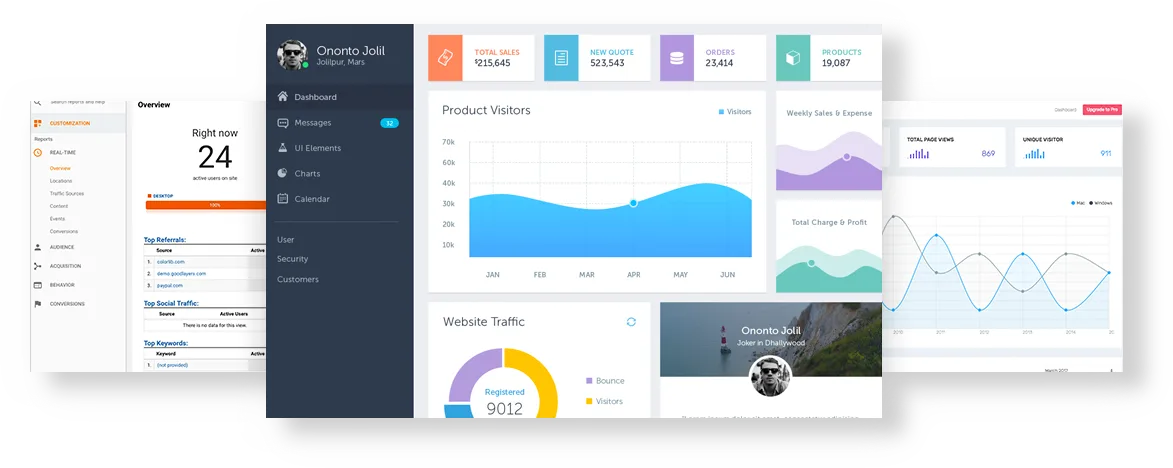Expand Audience in the analytics sidebar
Viewport: 1173px width, 468px height.
click(62, 247)
